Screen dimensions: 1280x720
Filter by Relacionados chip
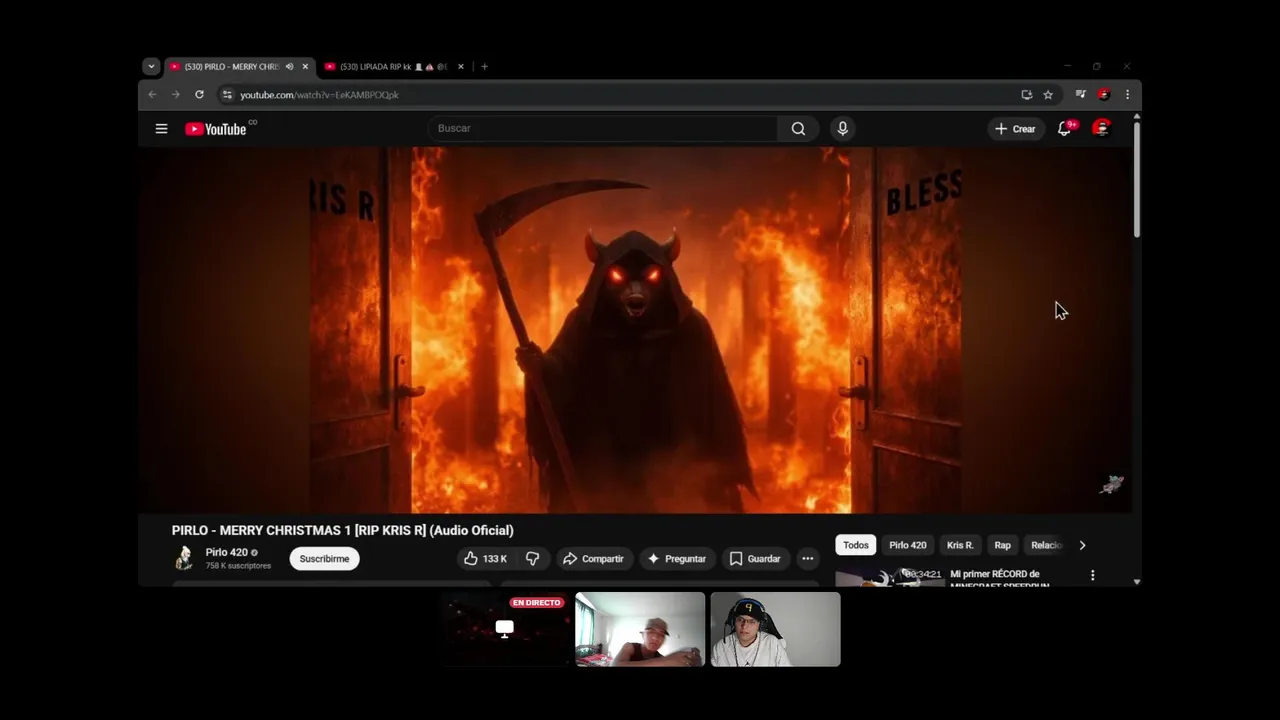1046,545
